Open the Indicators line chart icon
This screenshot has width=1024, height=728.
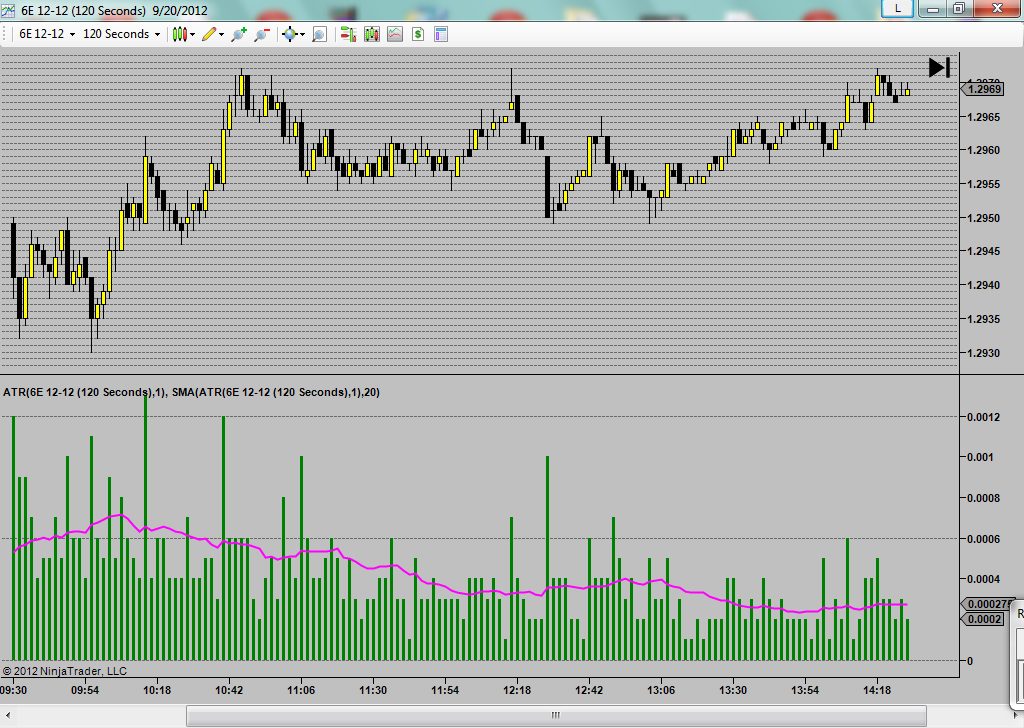(395, 34)
